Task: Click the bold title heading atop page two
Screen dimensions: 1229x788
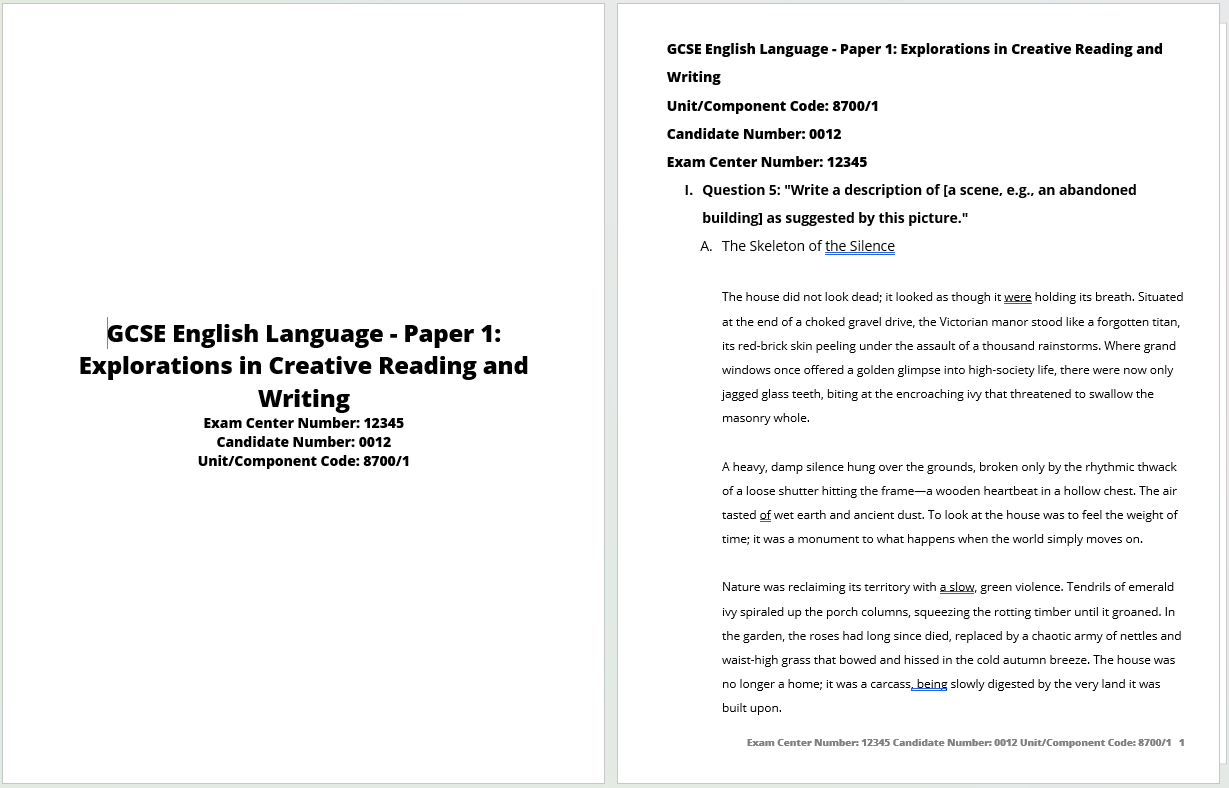Action: pyautogui.click(x=915, y=62)
